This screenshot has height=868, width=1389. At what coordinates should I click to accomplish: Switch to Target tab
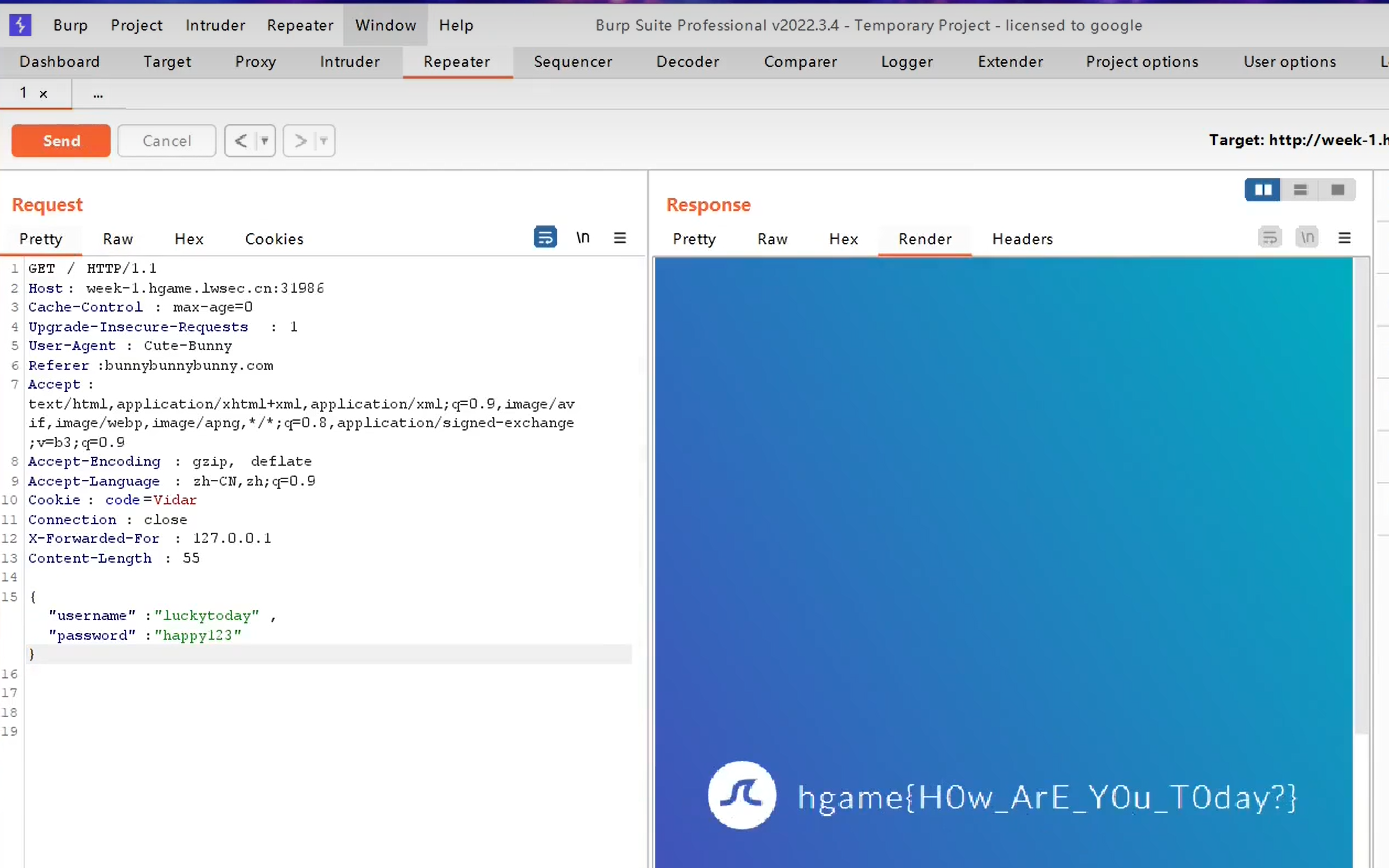167,62
